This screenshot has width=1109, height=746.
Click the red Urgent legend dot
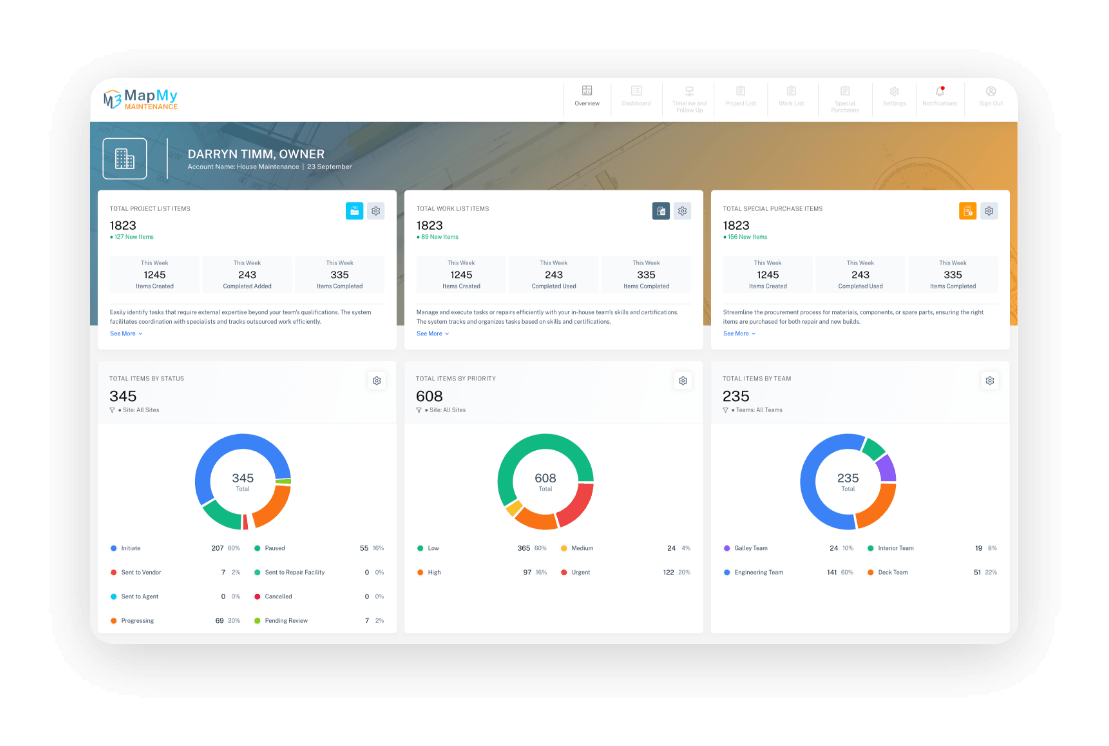coord(564,572)
